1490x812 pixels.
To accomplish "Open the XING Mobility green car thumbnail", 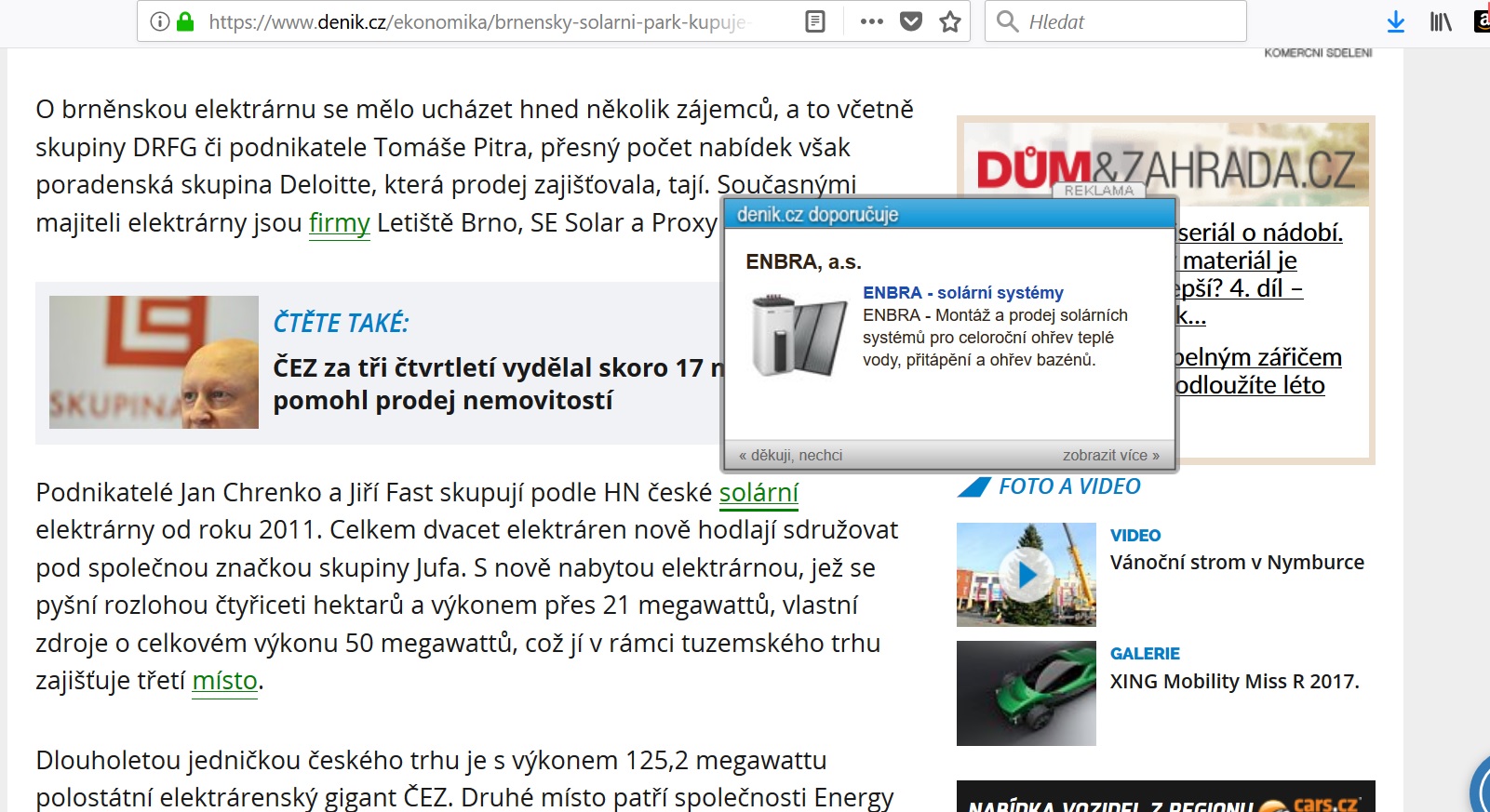I will [1027, 693].
